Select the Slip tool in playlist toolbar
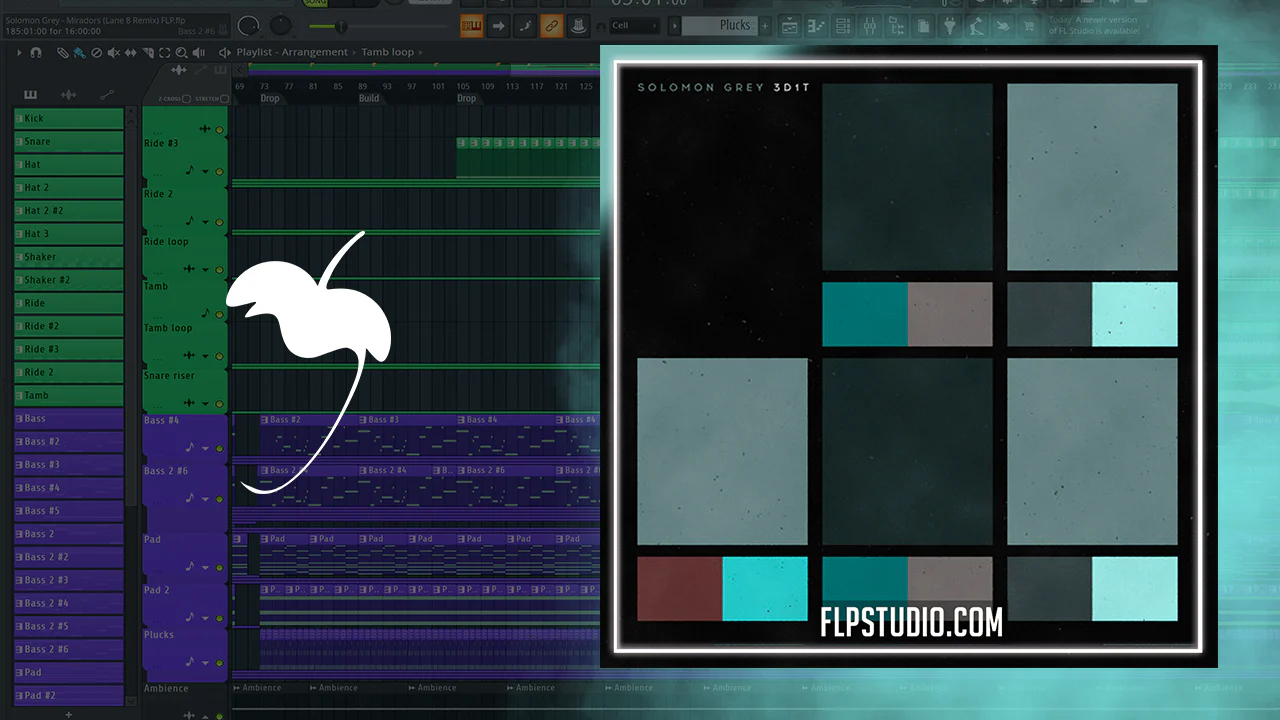This screenshot has width=1280, height=720. click(x=131, y=52)
